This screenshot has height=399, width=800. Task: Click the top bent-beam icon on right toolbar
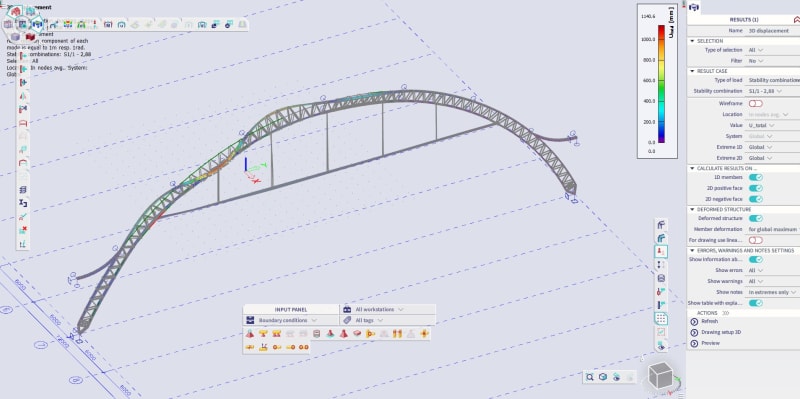[661, 225]
